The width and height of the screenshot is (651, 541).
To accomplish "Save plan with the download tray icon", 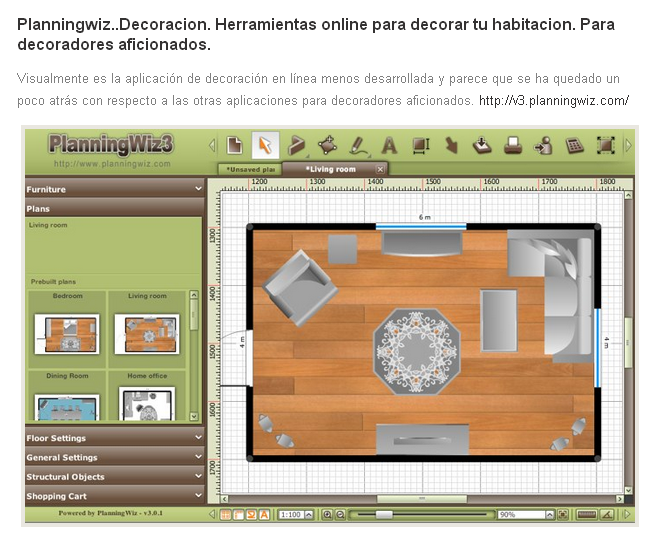I will click(482, 145).
